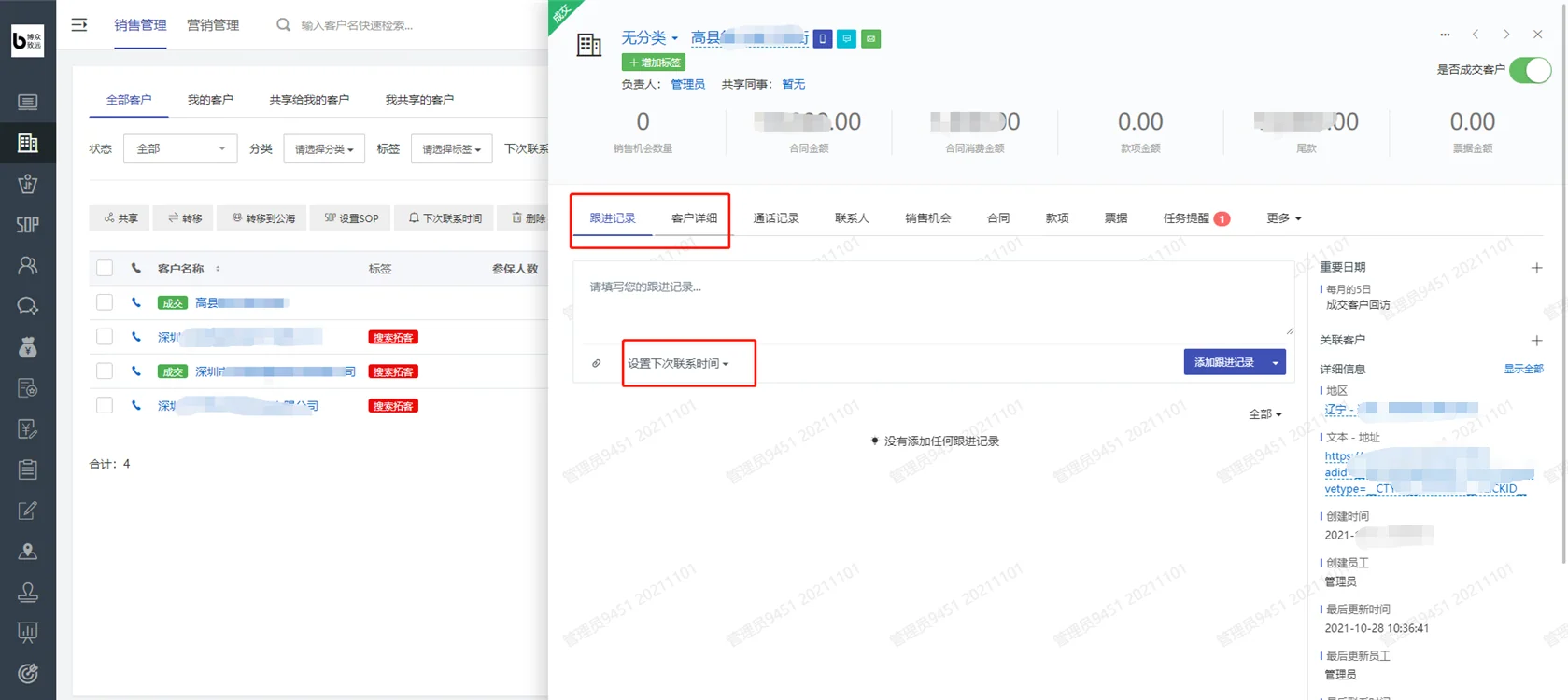Click the green email icon beside customer name
Image resolution: width=1568 pixels, height=700 pixels.
click(x=871, y=38)
